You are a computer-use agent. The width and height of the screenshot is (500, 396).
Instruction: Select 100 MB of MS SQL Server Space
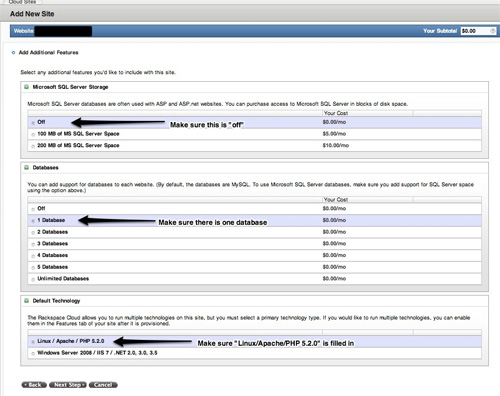pyautogui.click(x=33, y=134)
